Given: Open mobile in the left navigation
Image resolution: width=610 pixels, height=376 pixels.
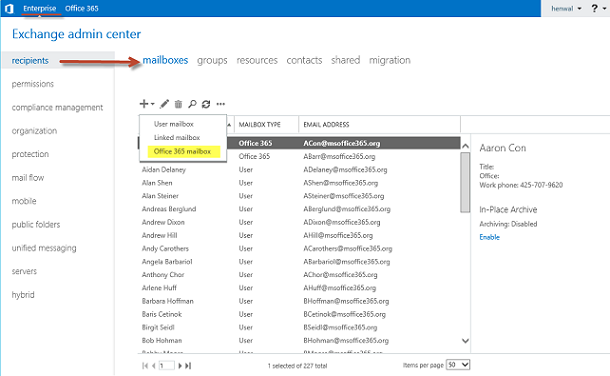Looking at the screenshot, I should [x=24, y=201].
